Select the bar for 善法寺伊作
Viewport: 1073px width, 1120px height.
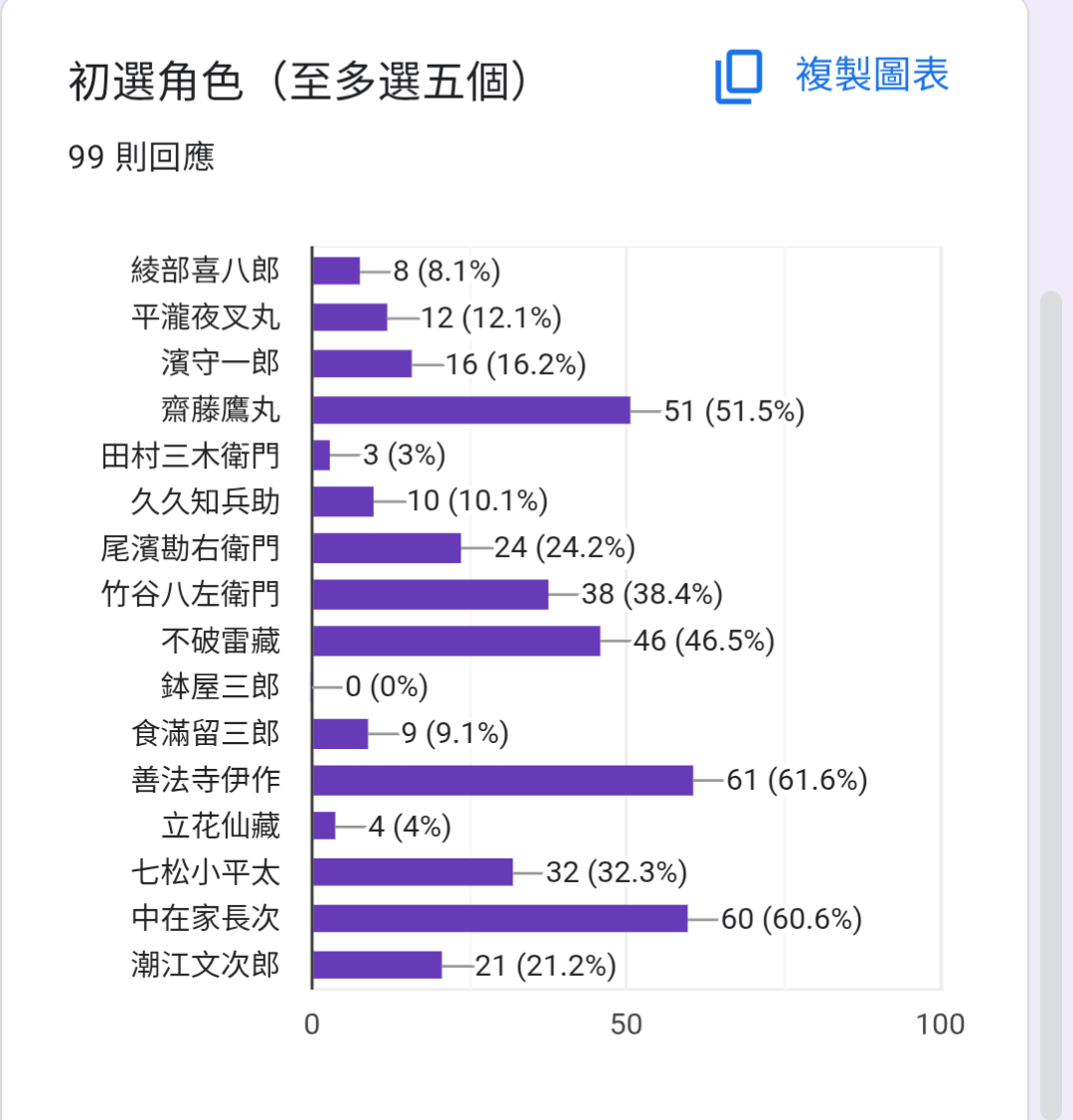click(502, 780)
